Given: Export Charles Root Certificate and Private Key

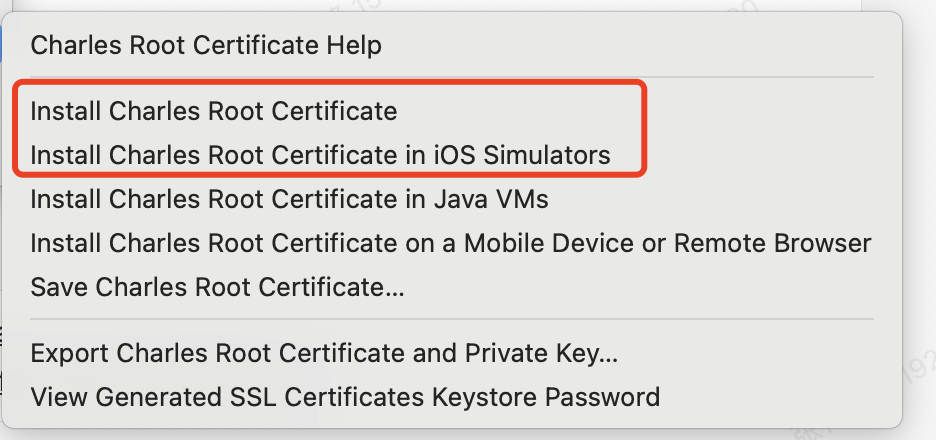Looking at the screenshot, I should pyautogui.click(x=324, y=353).
